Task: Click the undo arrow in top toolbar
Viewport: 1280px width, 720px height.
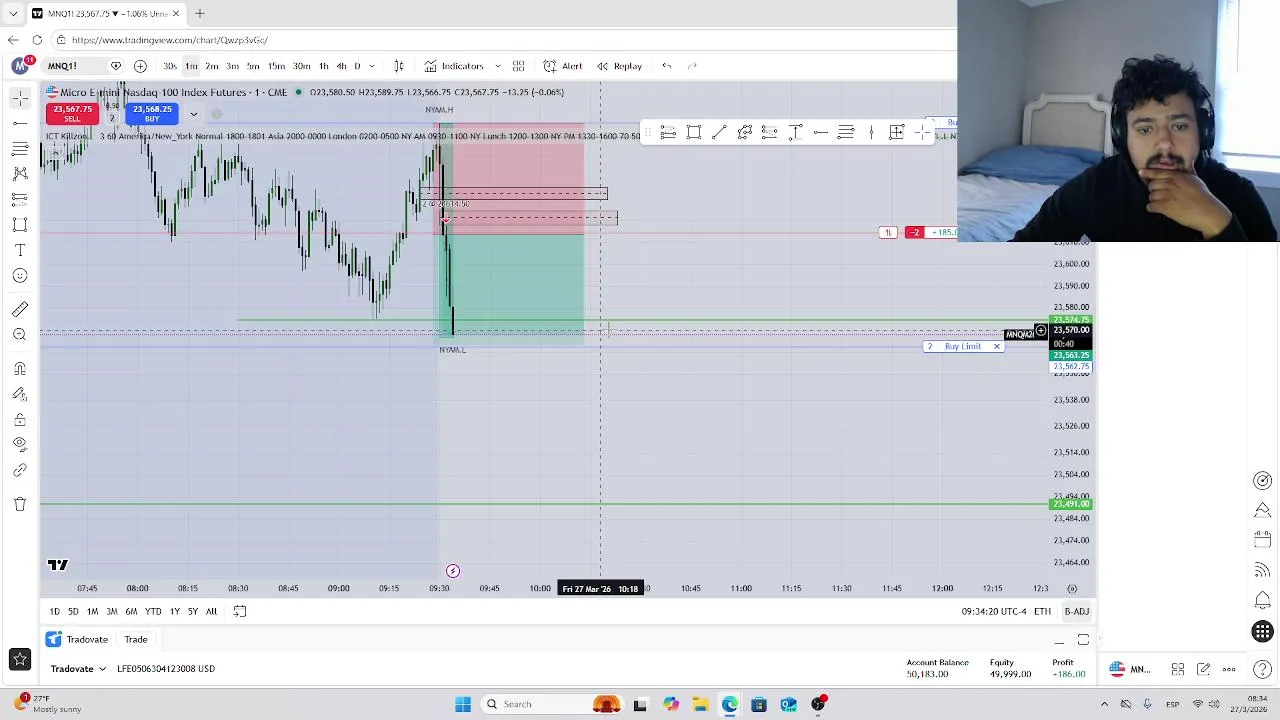Action: pos(667,66)
